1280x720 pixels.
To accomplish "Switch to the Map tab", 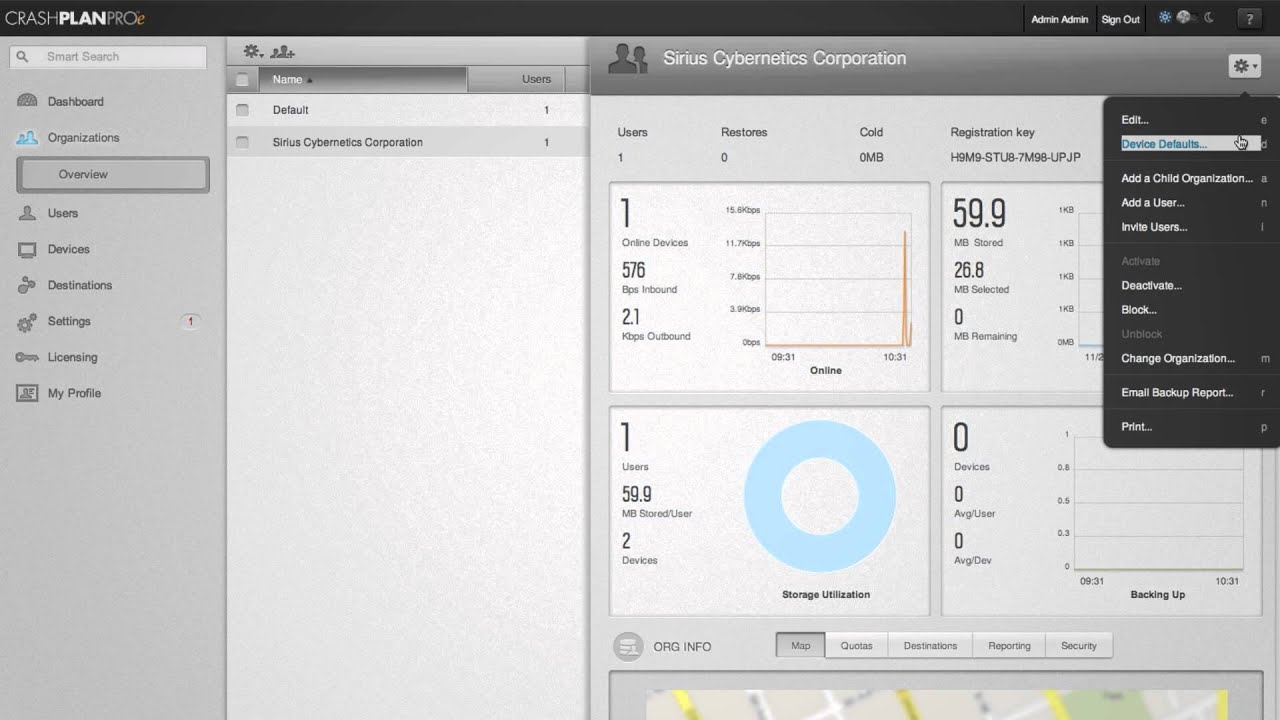I will point(800,646).
